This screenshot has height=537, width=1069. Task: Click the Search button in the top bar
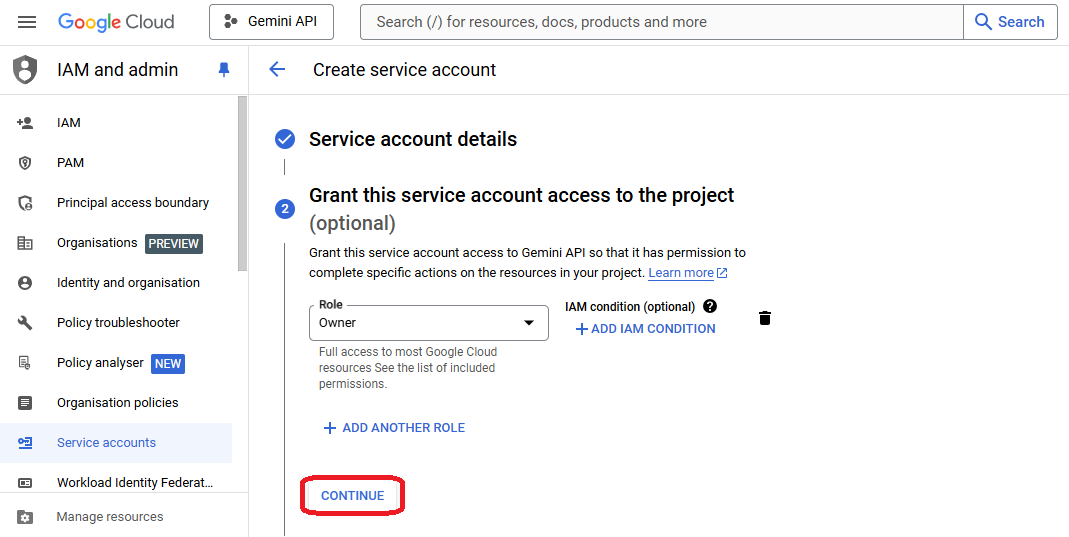(x=1009, y=22)
